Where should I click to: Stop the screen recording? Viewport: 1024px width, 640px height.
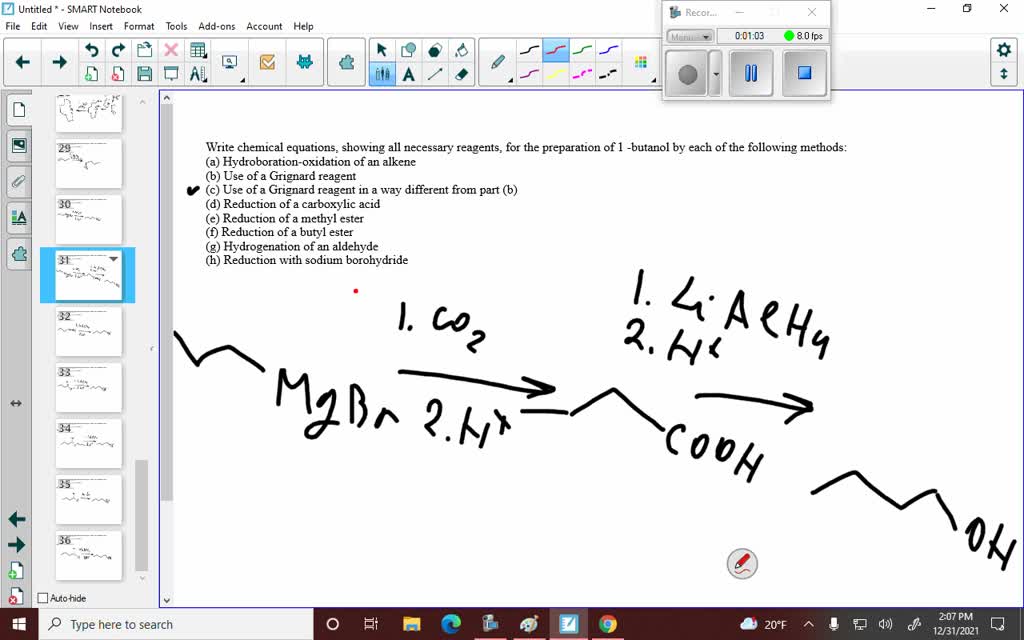[804, 73]
